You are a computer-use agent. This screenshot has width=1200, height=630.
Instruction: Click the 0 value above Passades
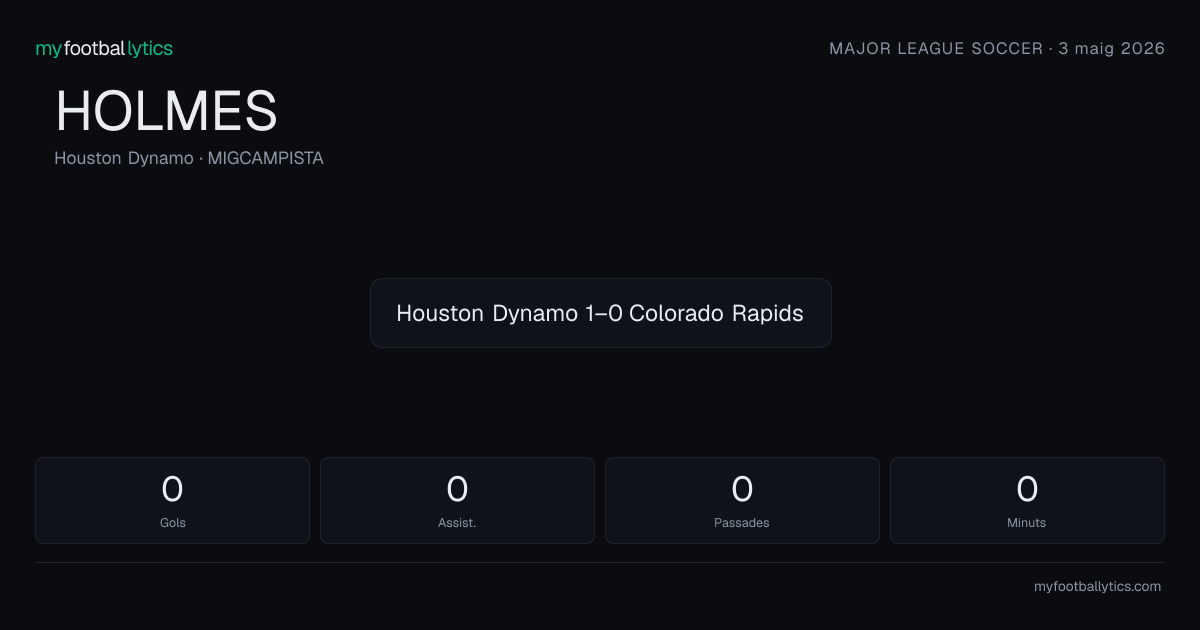[742, 489]
